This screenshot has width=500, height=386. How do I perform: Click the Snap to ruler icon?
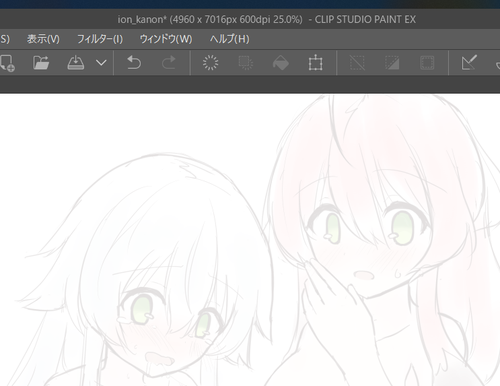tap(469, 63)
